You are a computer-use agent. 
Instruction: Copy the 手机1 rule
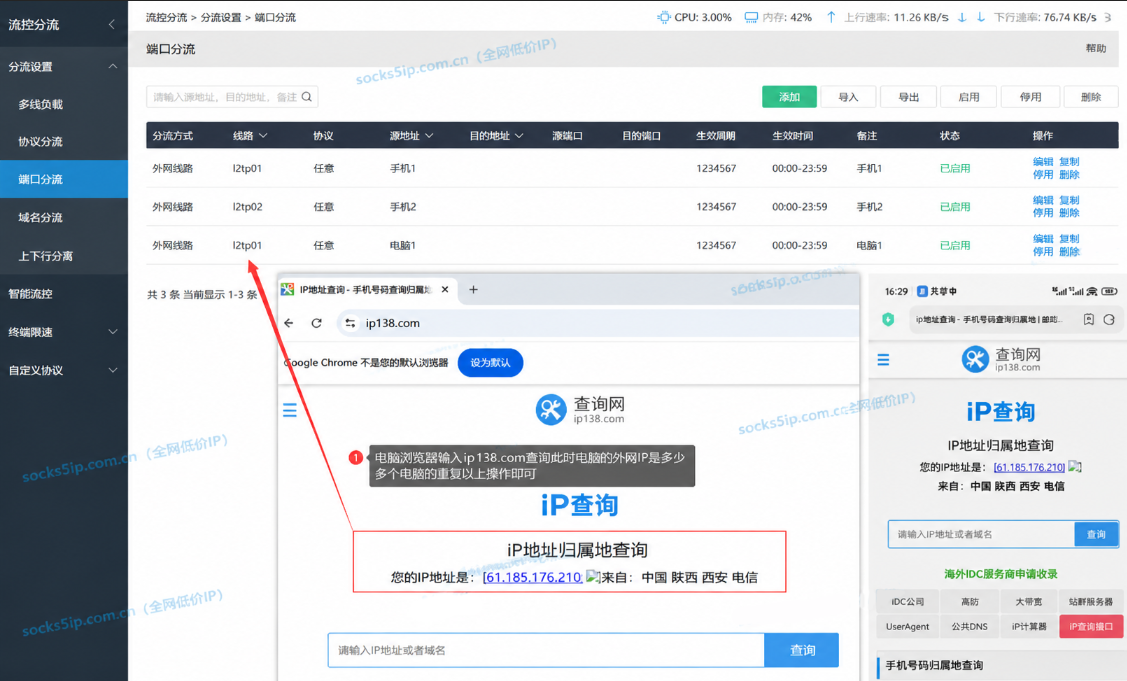(x=1070, y=162)
